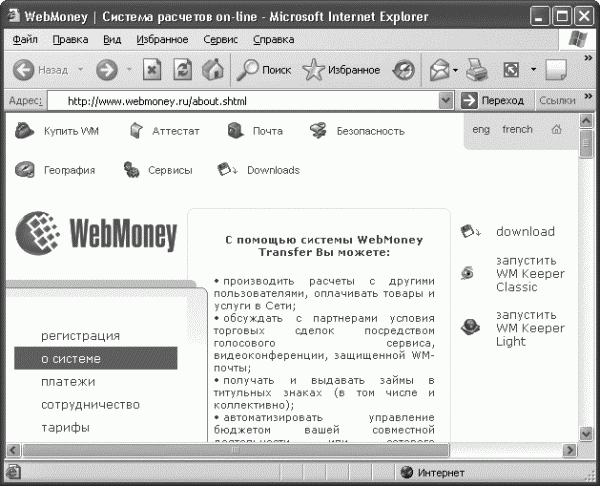Open the География link
Screen dimensions: 600x486
click(69, 170)
